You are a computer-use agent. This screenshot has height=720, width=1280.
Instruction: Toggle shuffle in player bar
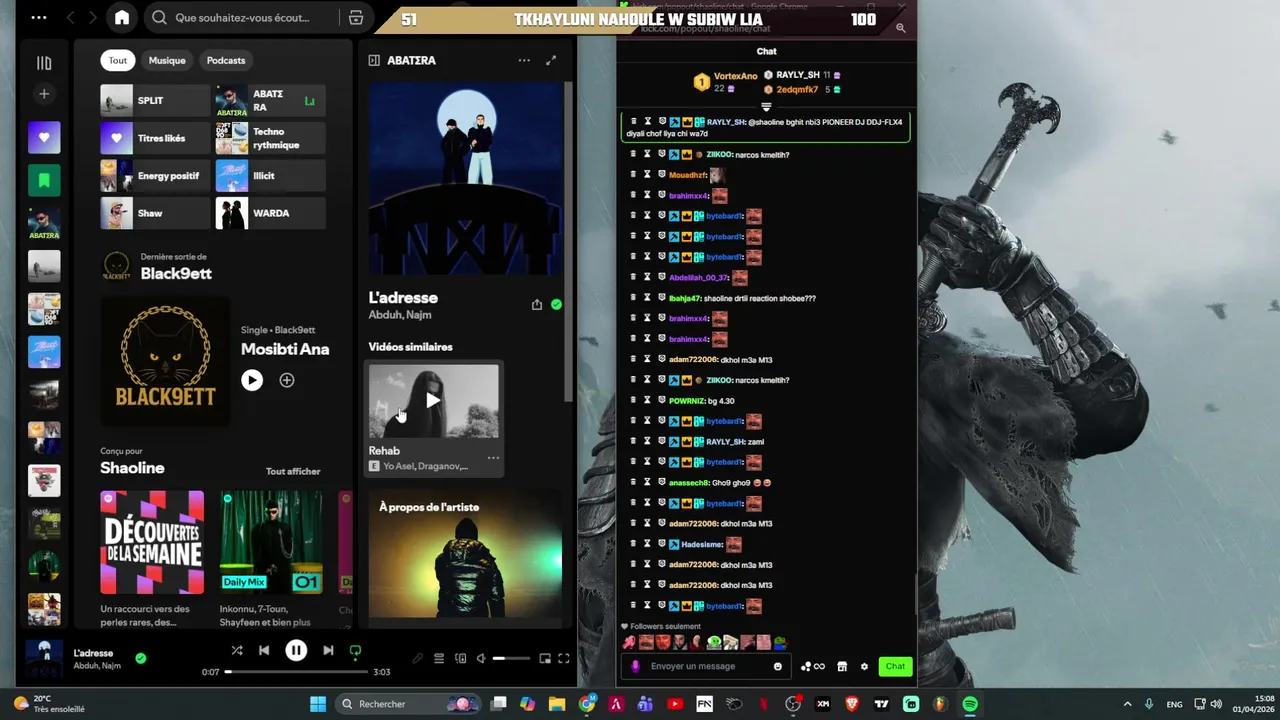pos(237,650)
